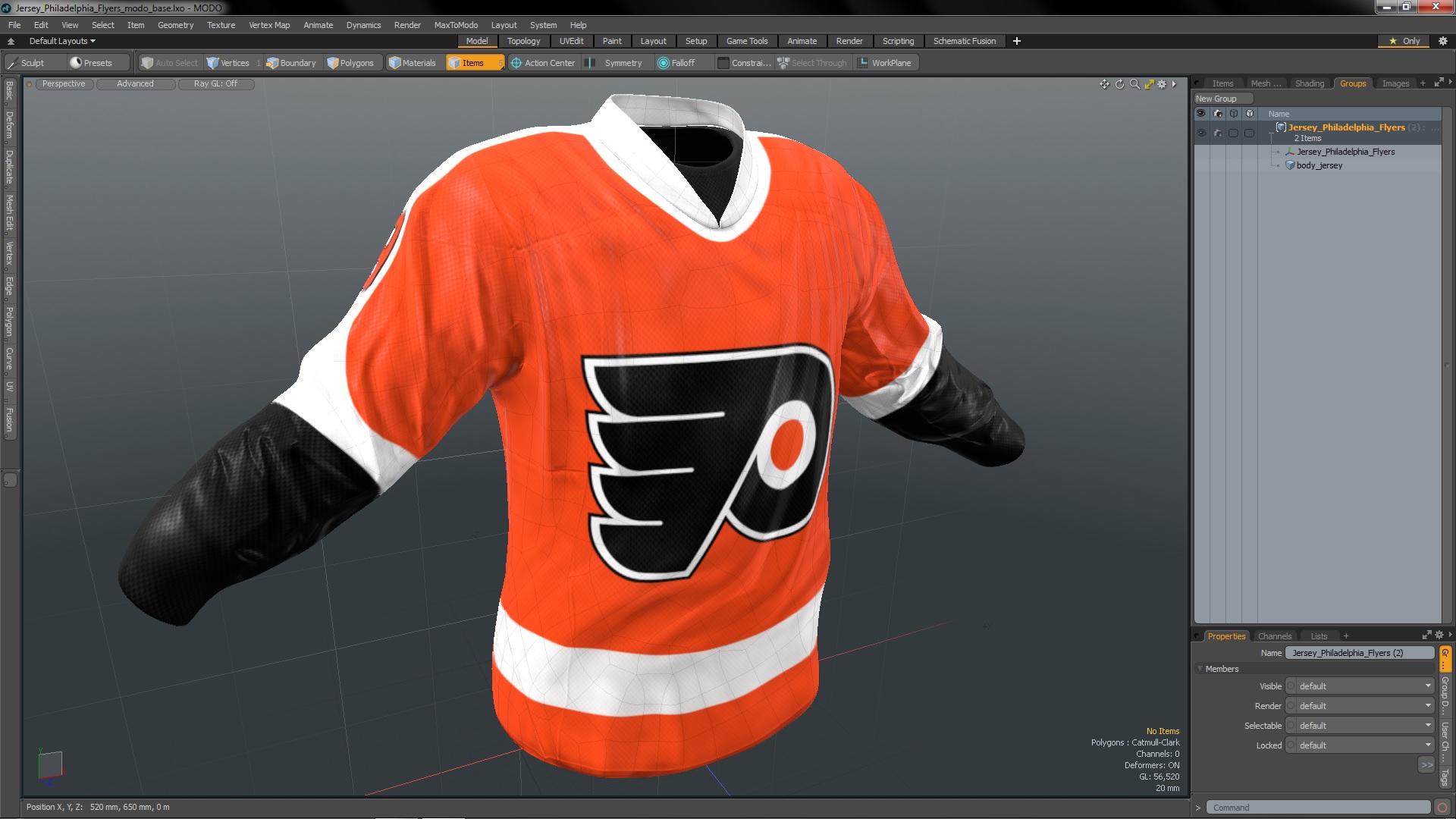This screenshot has height=819, width=1456.
Task: Click the Command input field
Action: [x=1318, y=808]
